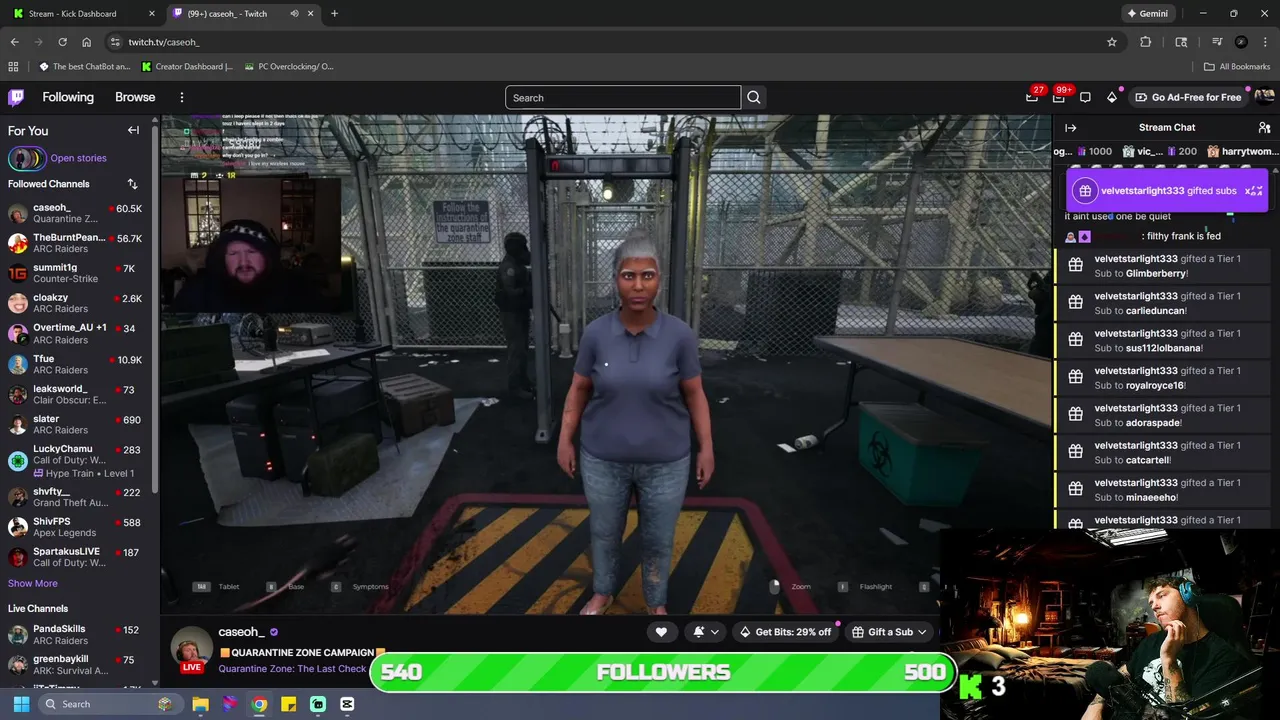Open File Explorer from taskbar

tap(200, 704)
